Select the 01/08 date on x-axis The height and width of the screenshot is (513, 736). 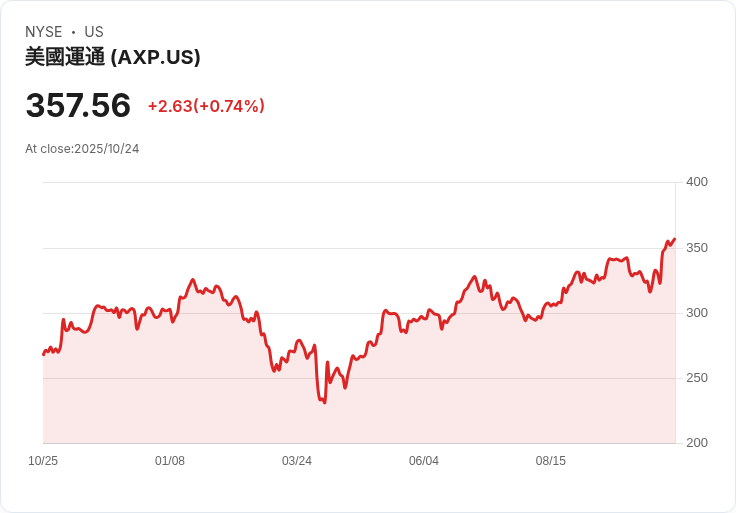click(x=170, y=461)
